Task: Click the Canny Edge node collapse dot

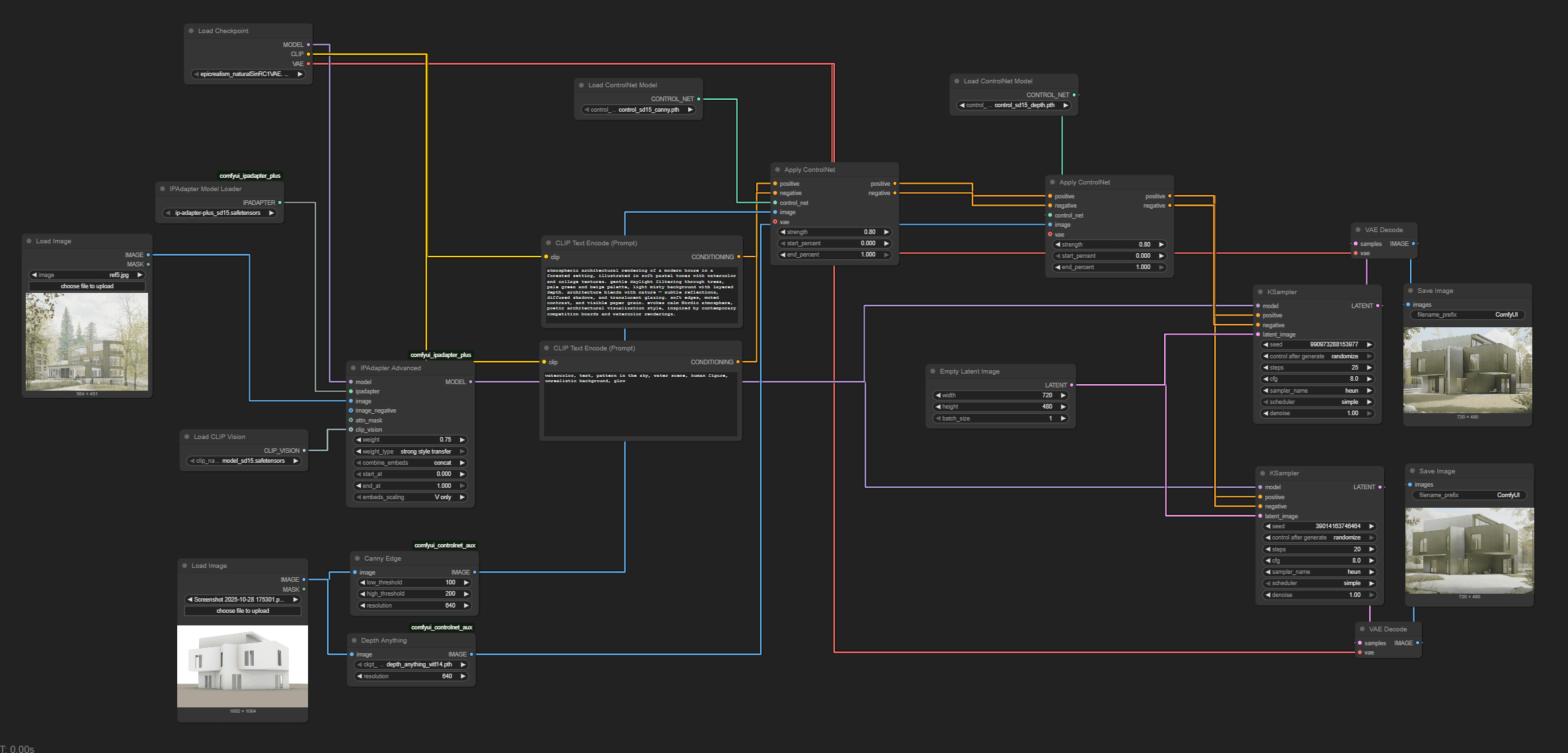Action: [x=358, y=559]
